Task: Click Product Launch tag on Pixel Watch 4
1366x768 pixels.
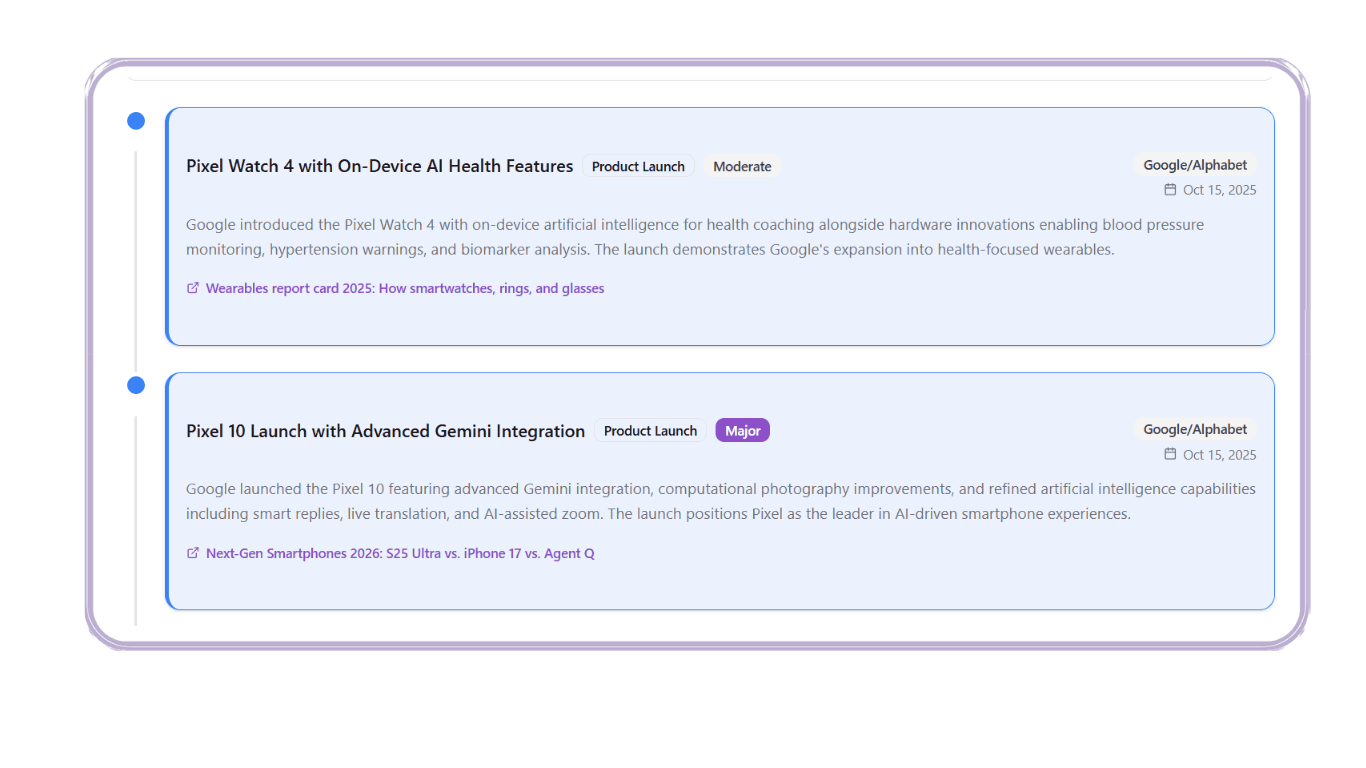Action: tap(638, 167)
